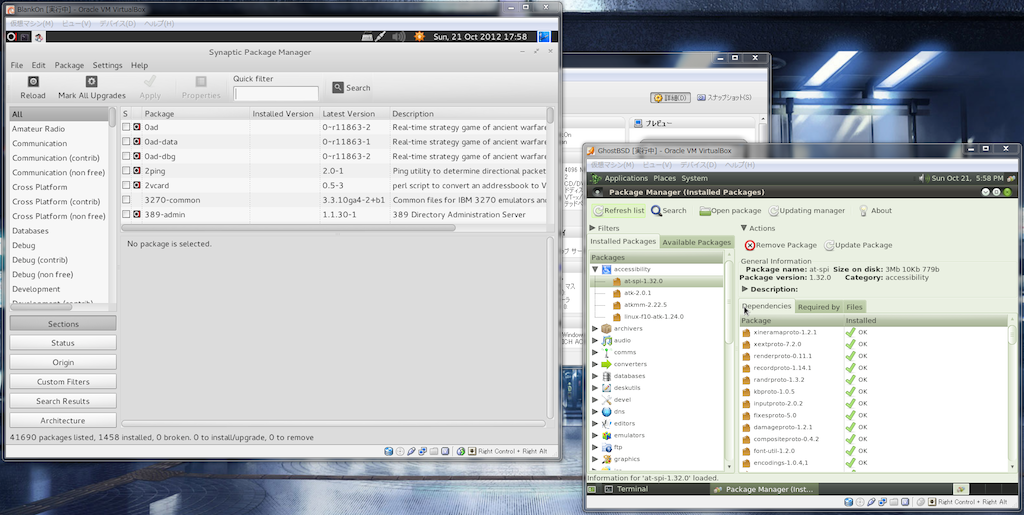Screen dimensions: 1024x515
Task: Click Refresh list icon in GhostBSD Package Manager
Action: (x=599, y=211)
